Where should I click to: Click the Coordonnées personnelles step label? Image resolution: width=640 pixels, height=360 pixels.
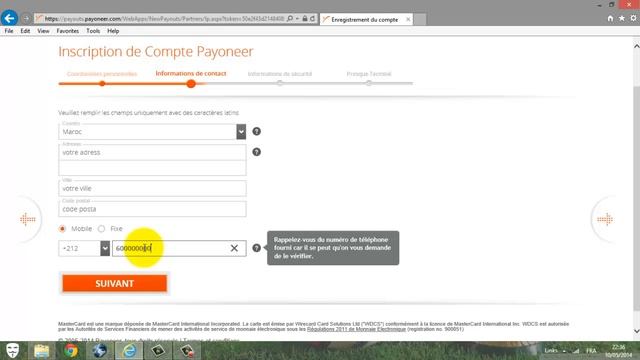pos(102,74)
